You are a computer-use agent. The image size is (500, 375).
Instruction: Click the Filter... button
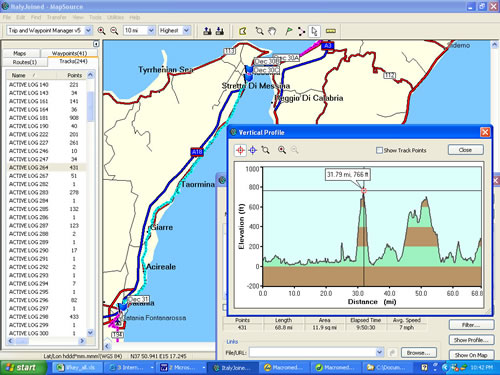471,325
